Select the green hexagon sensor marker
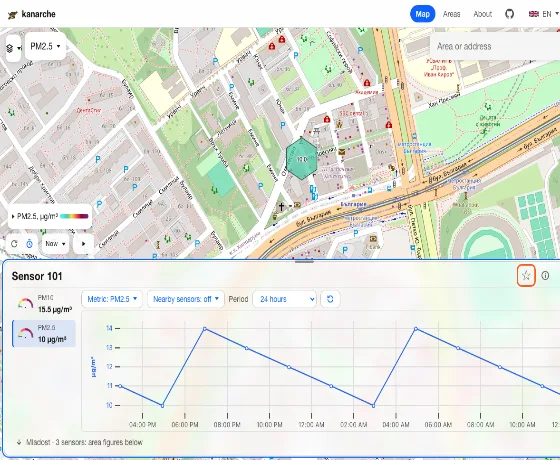560x460 pixels. click(x=301, y=159)
